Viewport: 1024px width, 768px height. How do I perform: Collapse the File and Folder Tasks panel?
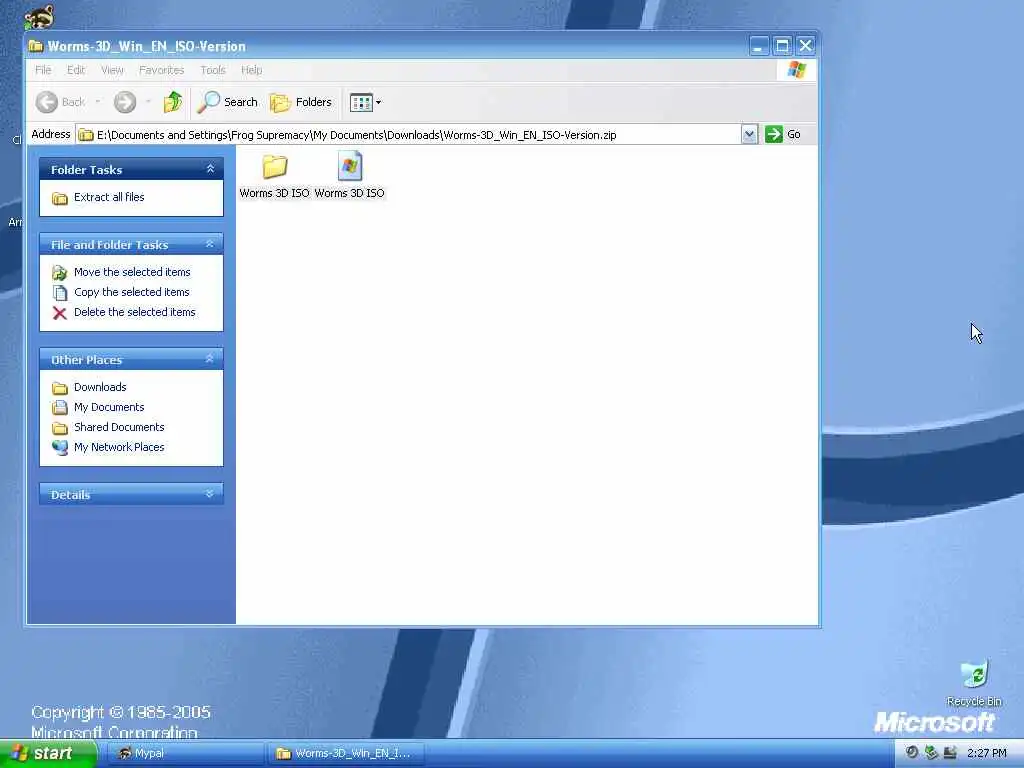[x=210, y=244]
